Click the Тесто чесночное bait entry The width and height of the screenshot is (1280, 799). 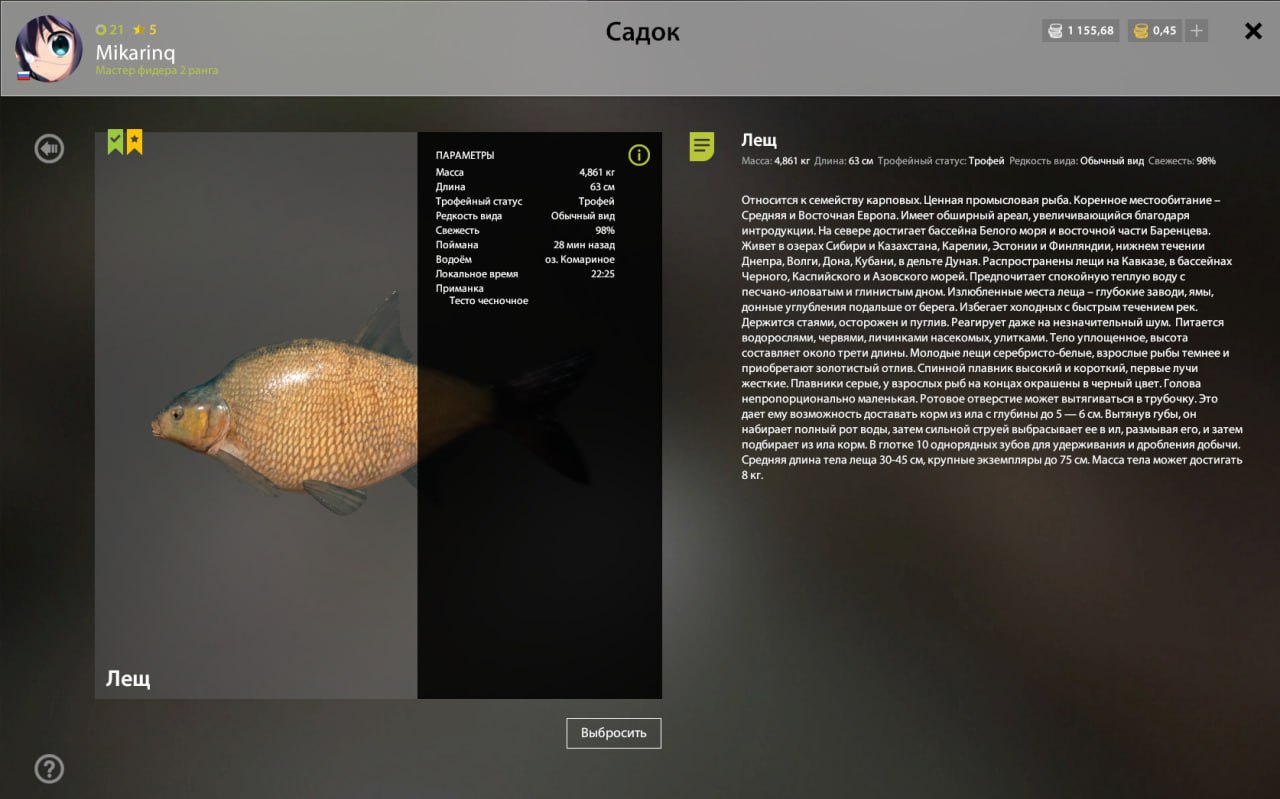pos(488,301)
